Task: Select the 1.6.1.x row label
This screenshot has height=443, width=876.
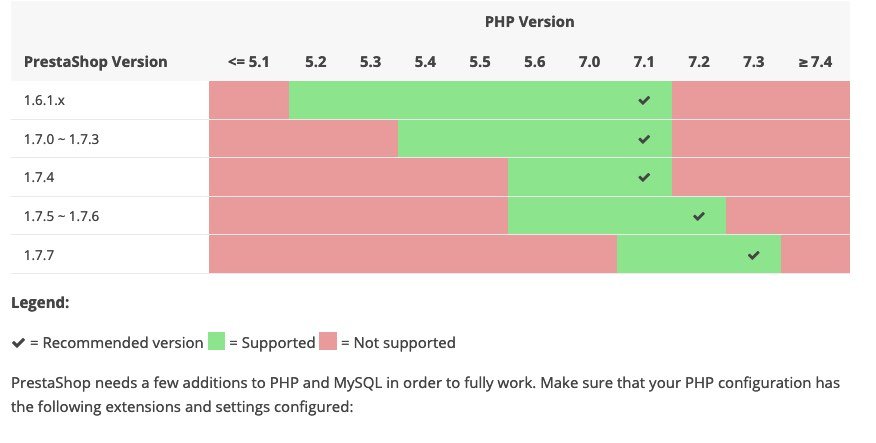Action: click(43, 101)
